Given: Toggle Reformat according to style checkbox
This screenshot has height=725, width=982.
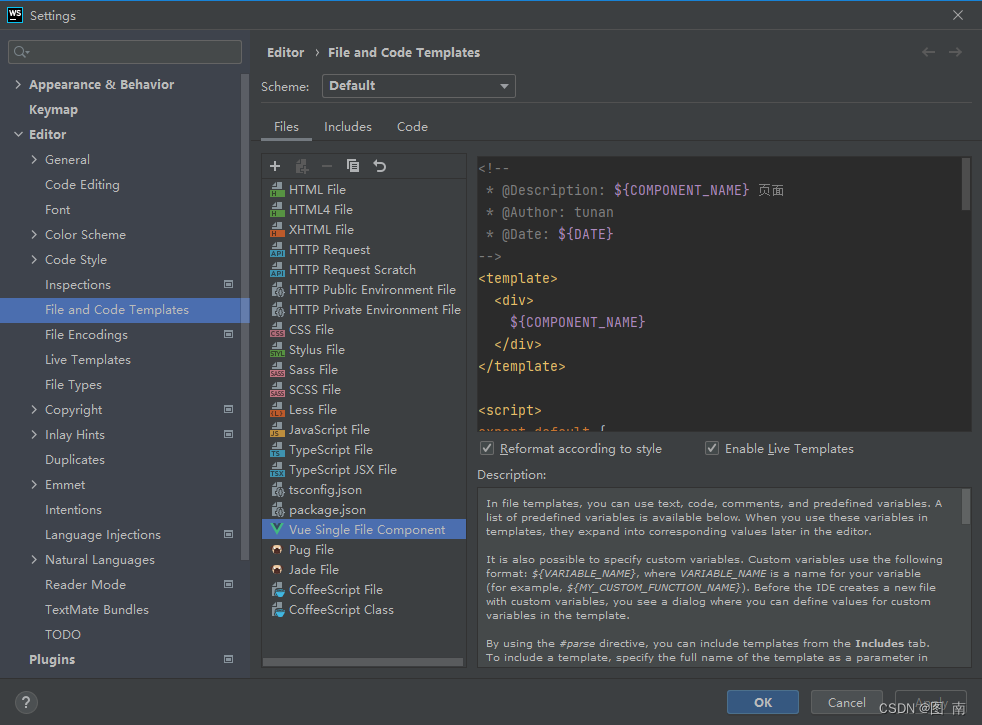Looking at the screenshot, I should (x=487, y=448).
